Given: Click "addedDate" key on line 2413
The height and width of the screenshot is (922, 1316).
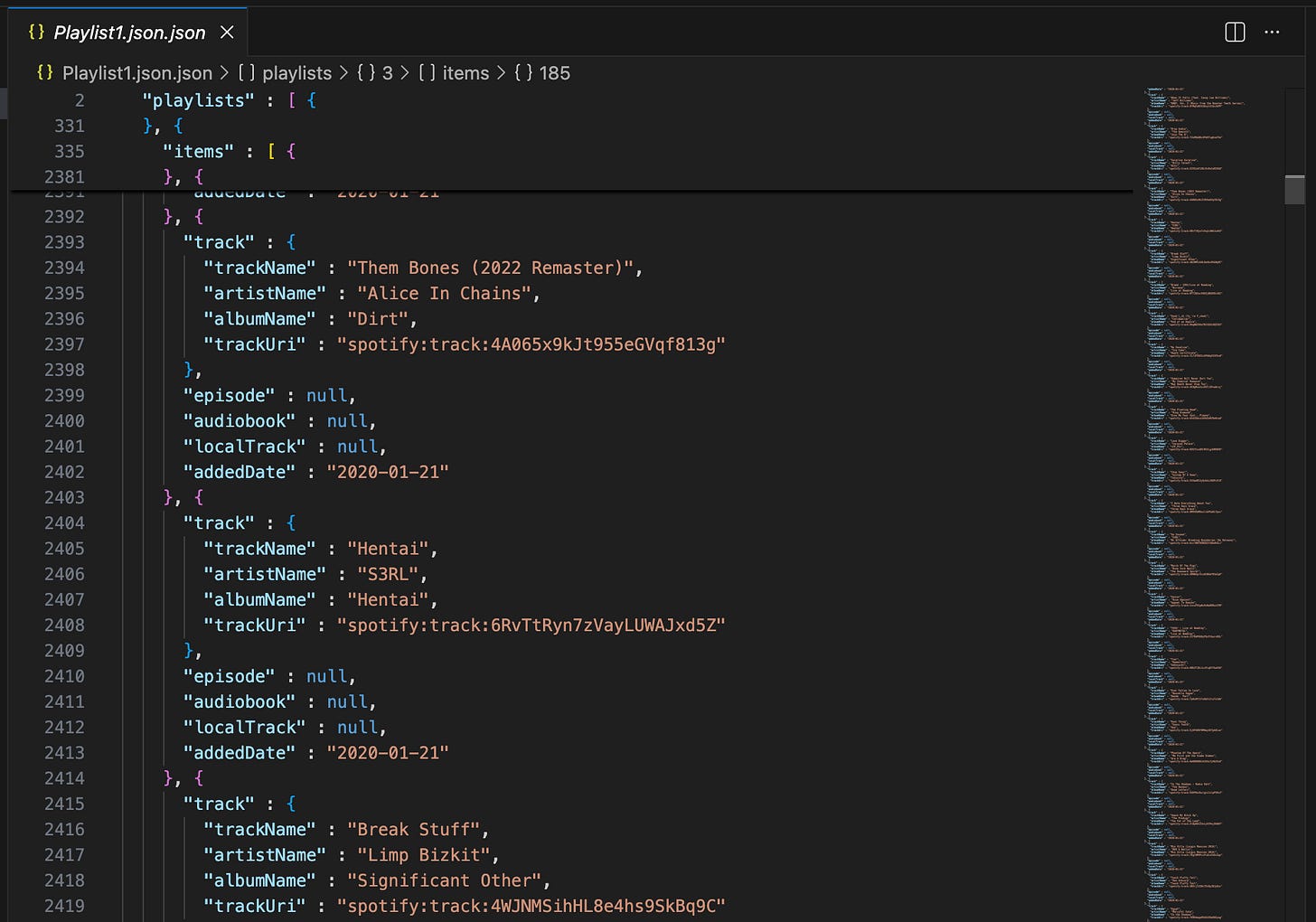Looking at the screenshot, I should click(x=240, y=753).
